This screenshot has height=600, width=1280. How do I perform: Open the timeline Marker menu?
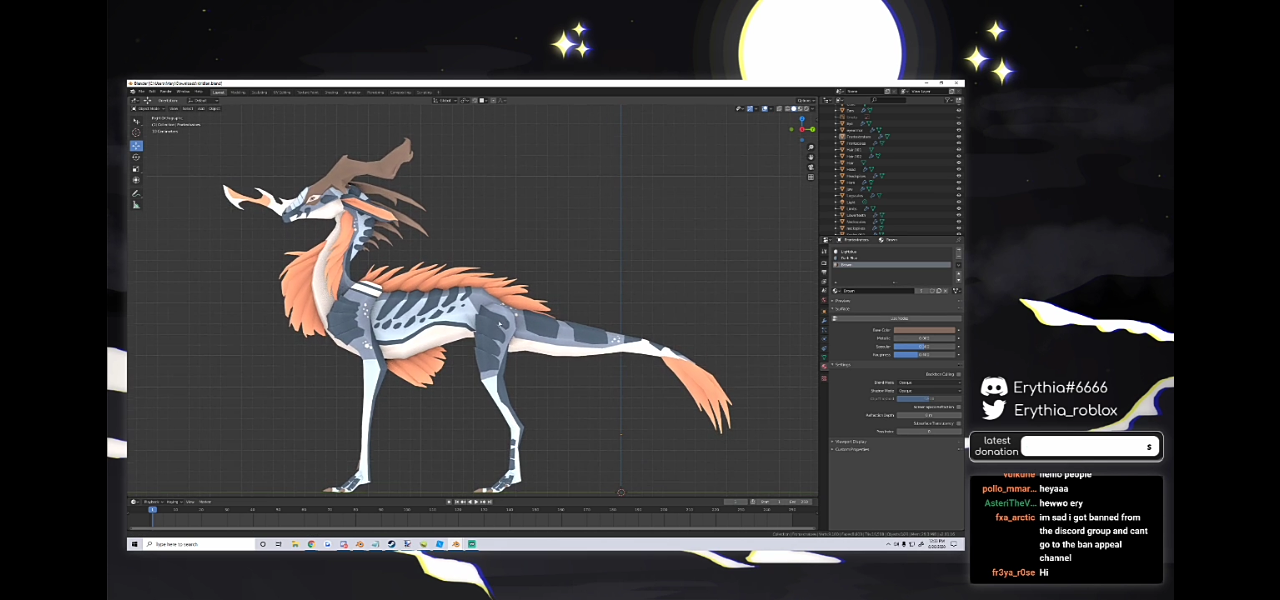pyautogui.click(x=205, y=502)
